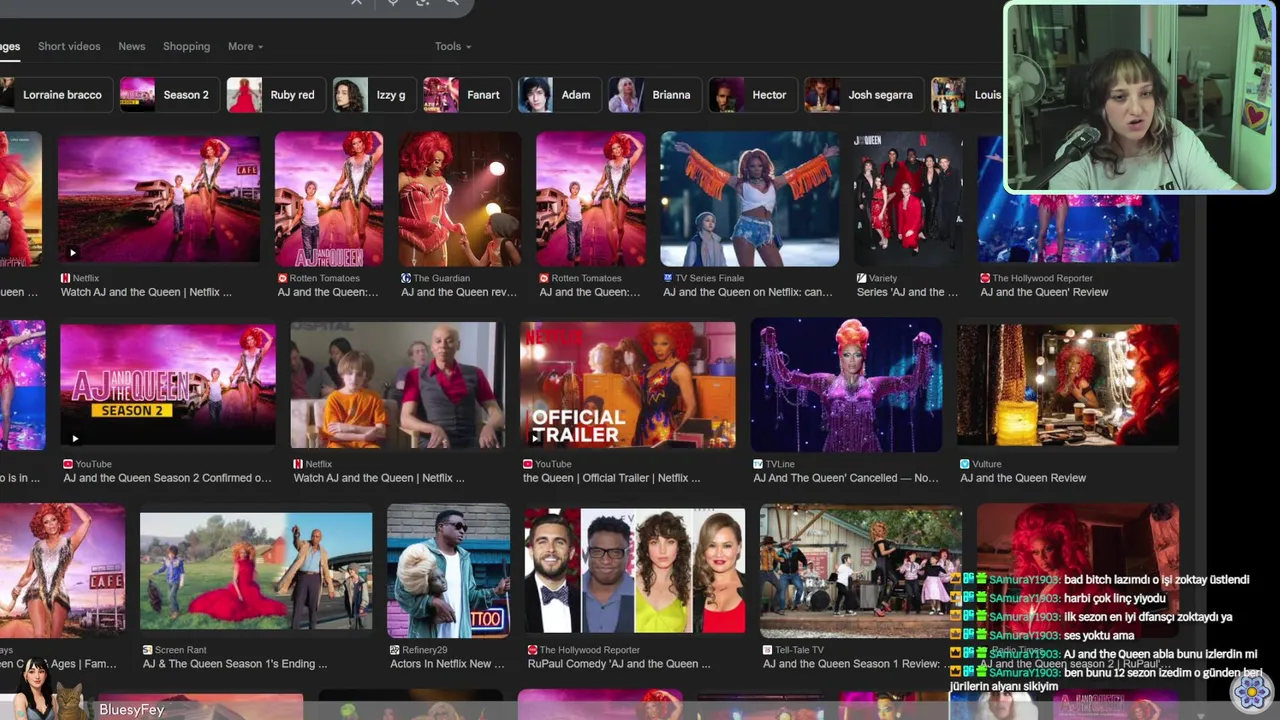Select the Ruby red filter chip
This screenshot has width=1280, height=720.
(x=274, y=95)
